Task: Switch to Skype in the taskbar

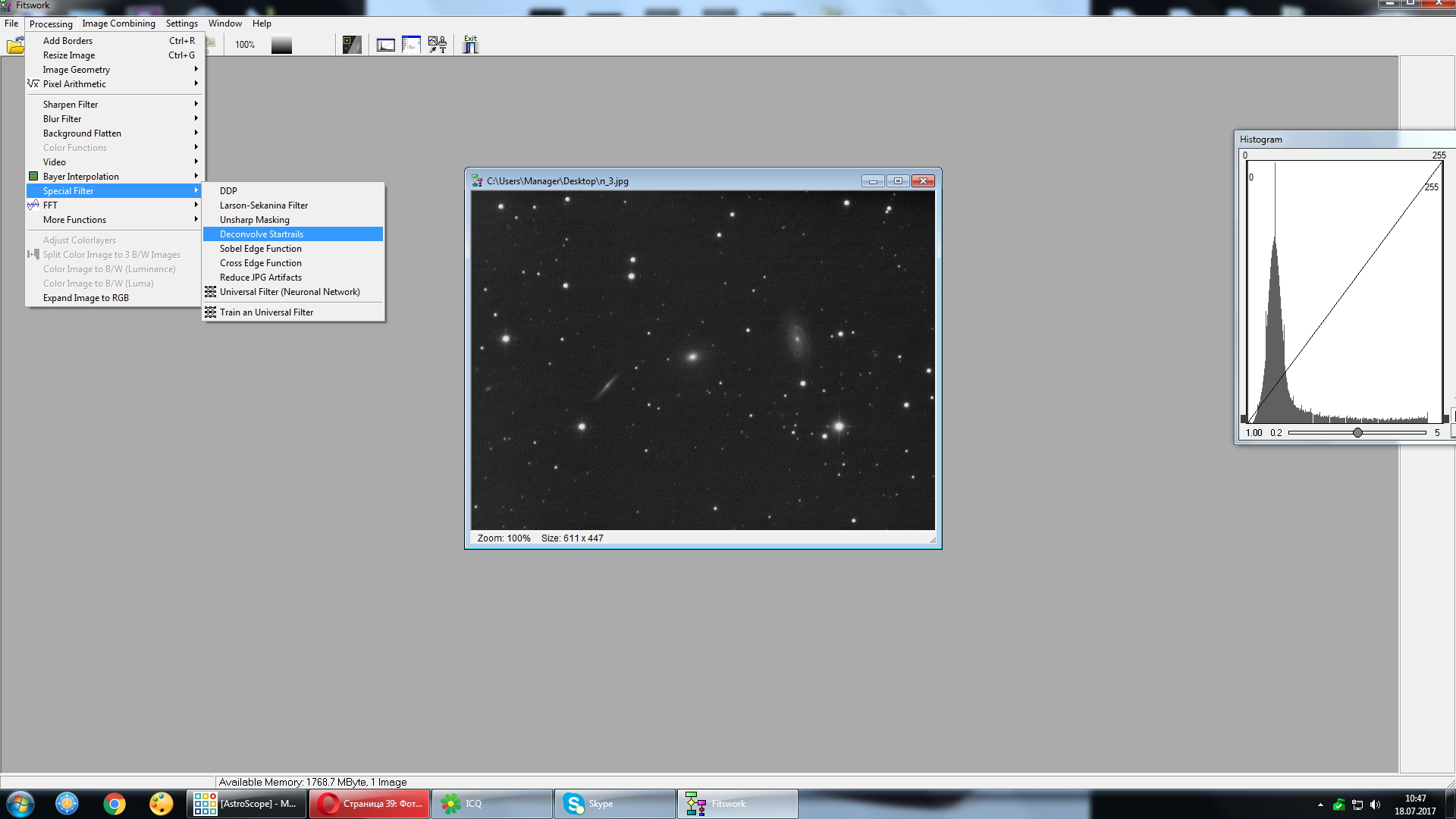Action: (x=614, y=804)
